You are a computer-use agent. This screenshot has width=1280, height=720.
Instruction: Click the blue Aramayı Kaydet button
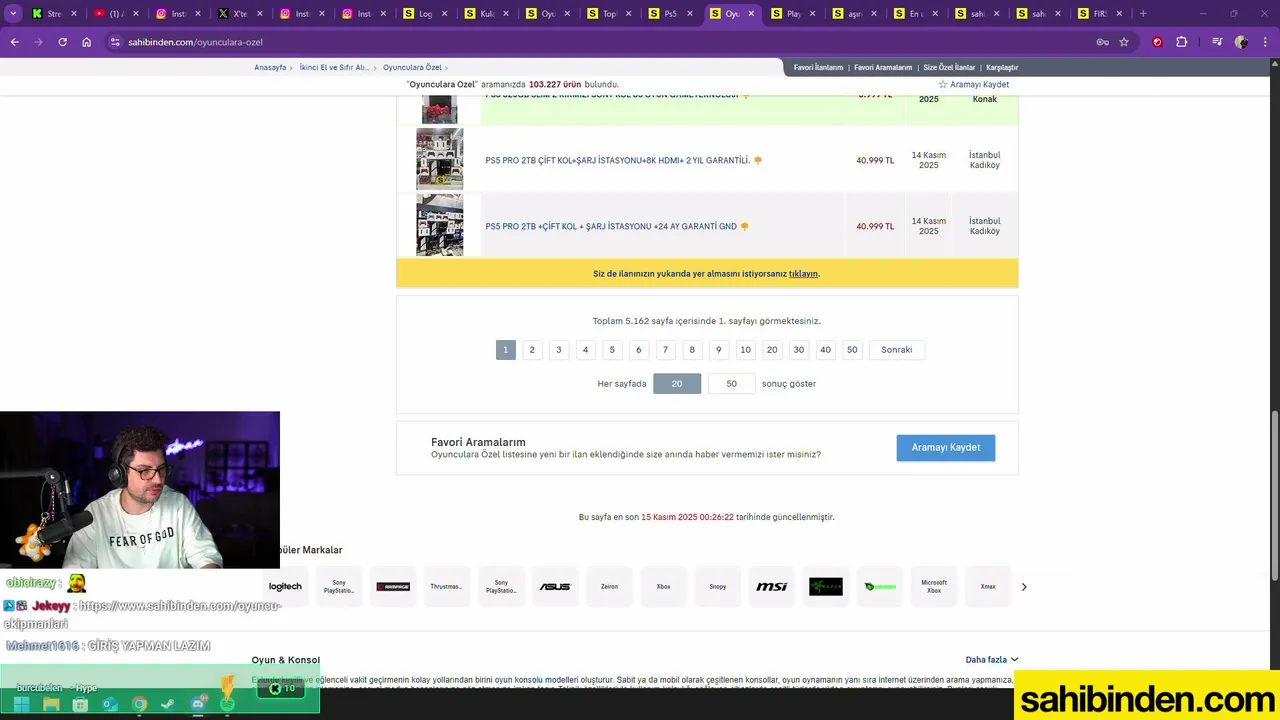(946, 448)
